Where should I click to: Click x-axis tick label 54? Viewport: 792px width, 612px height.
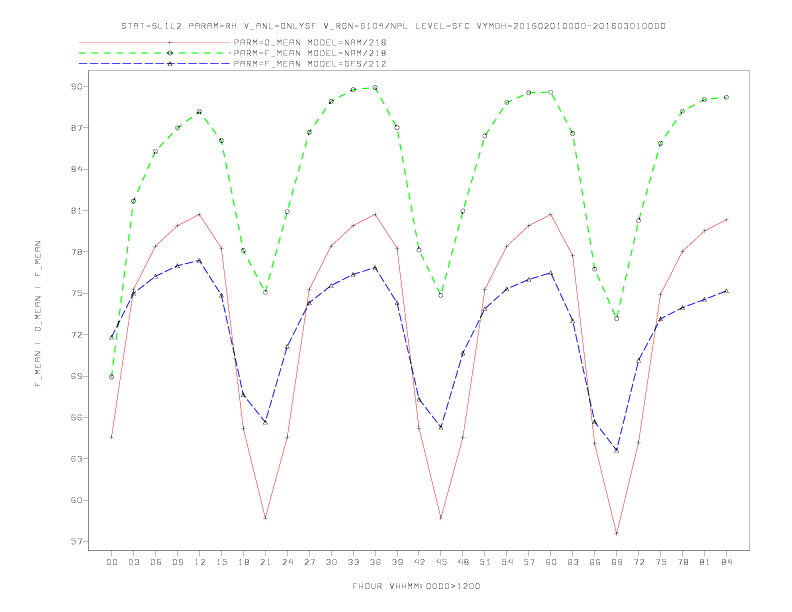pos(507,562)
